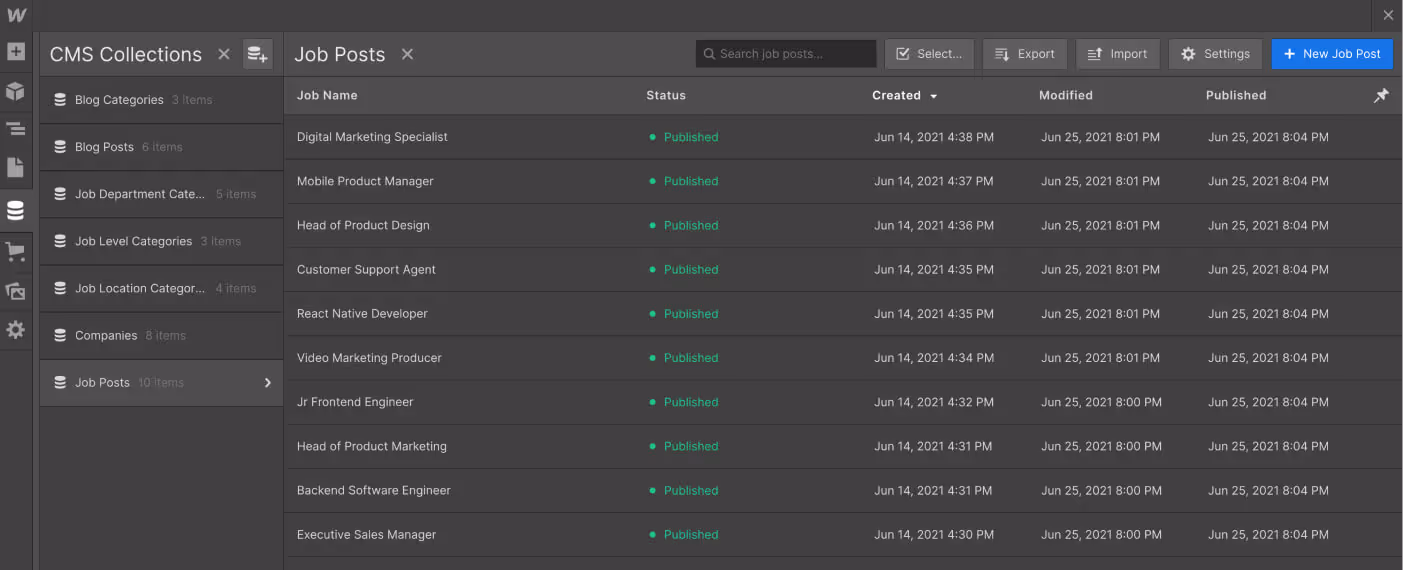Click the search magnifier icon
The height and width of the screenshot is (570, 1403).
tap(709, 54)
